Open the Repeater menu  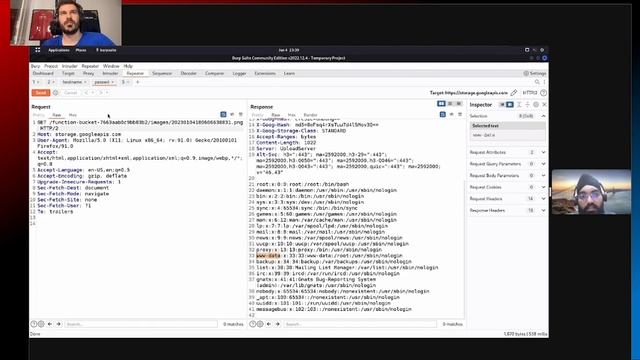coord(90,66)
